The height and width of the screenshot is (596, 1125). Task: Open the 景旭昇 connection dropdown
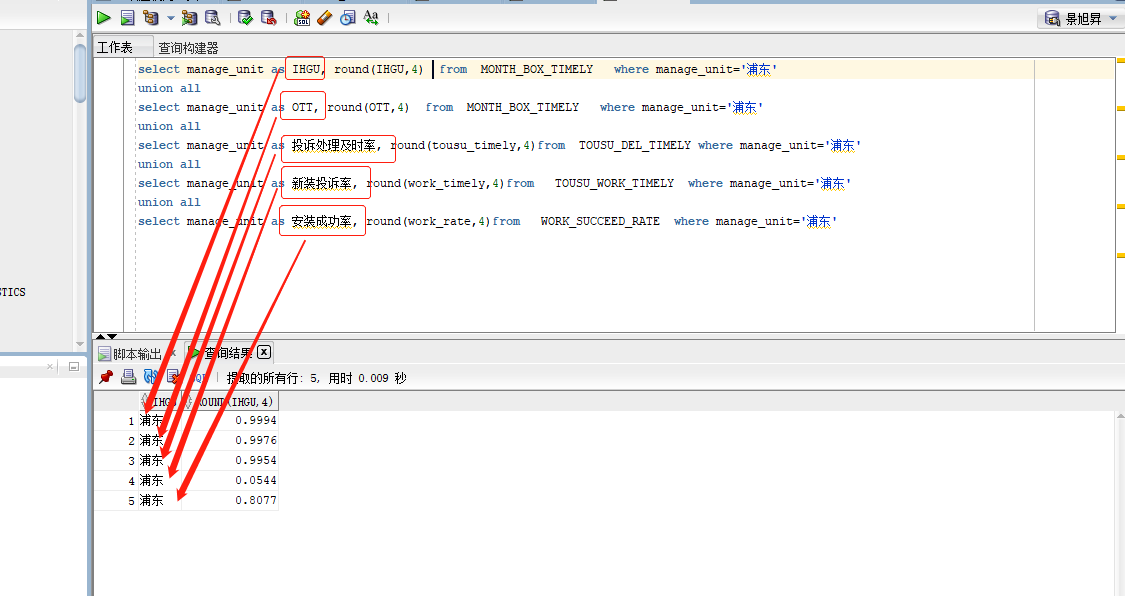click(x=1082, y=19)
